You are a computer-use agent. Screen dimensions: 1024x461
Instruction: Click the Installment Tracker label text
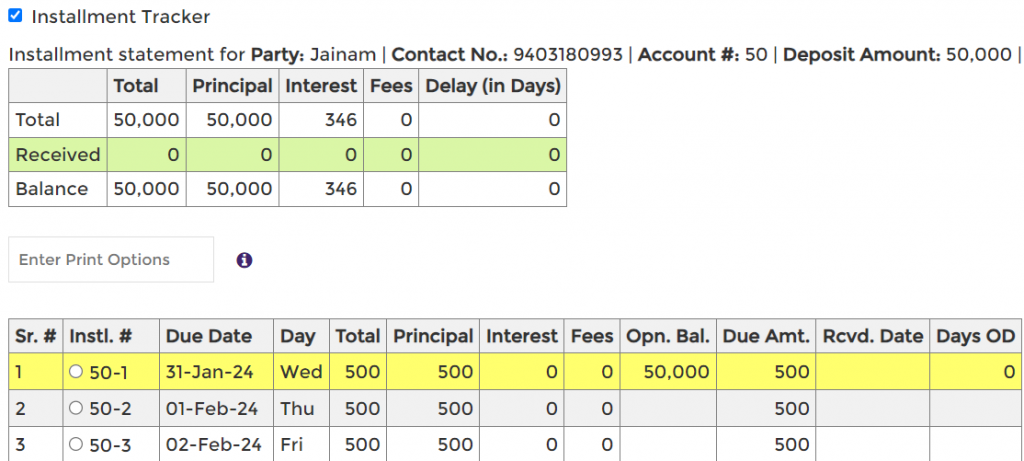(x=121, y=16)
